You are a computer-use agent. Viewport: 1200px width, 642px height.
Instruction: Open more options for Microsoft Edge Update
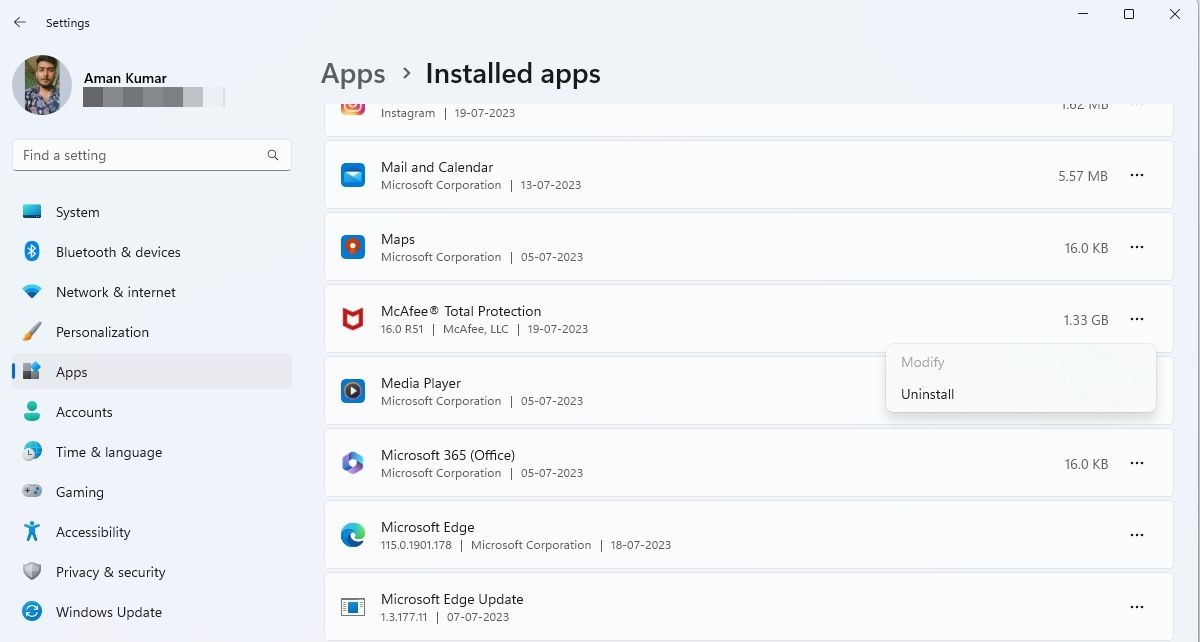tap(1137, 607)
